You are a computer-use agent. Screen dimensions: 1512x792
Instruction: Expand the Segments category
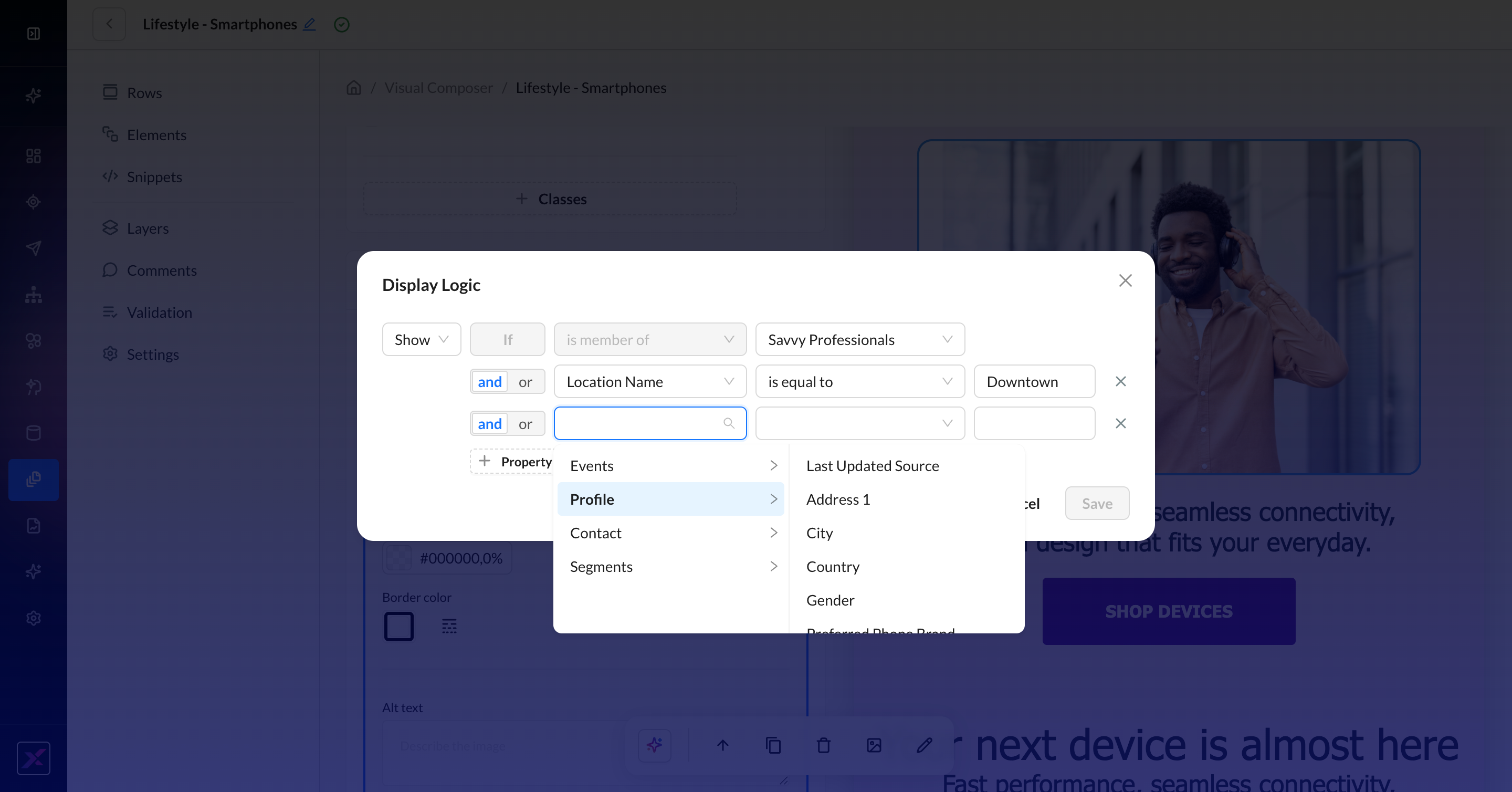(x=671, y=567)
